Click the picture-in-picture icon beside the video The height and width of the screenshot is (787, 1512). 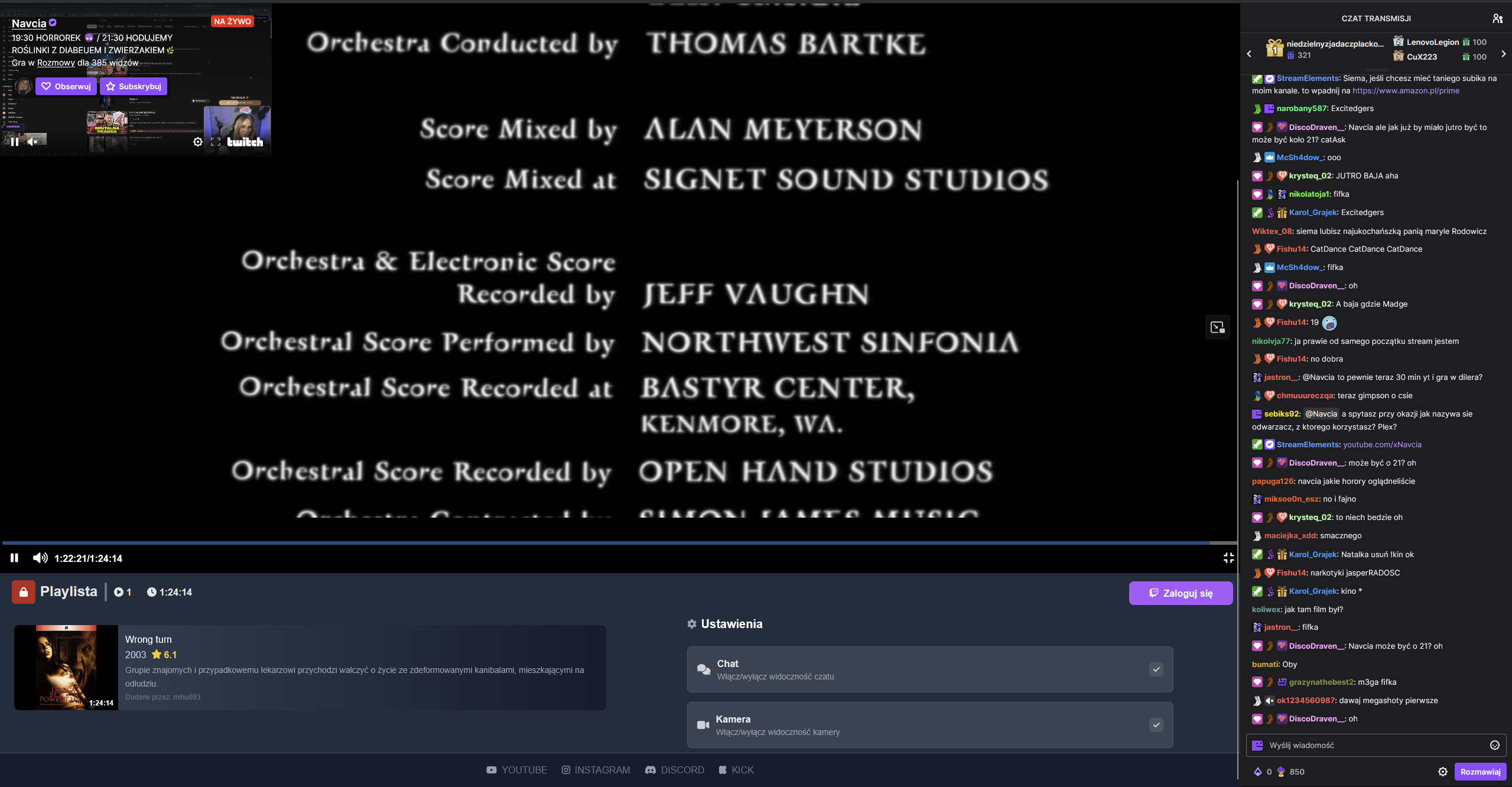1217,327
